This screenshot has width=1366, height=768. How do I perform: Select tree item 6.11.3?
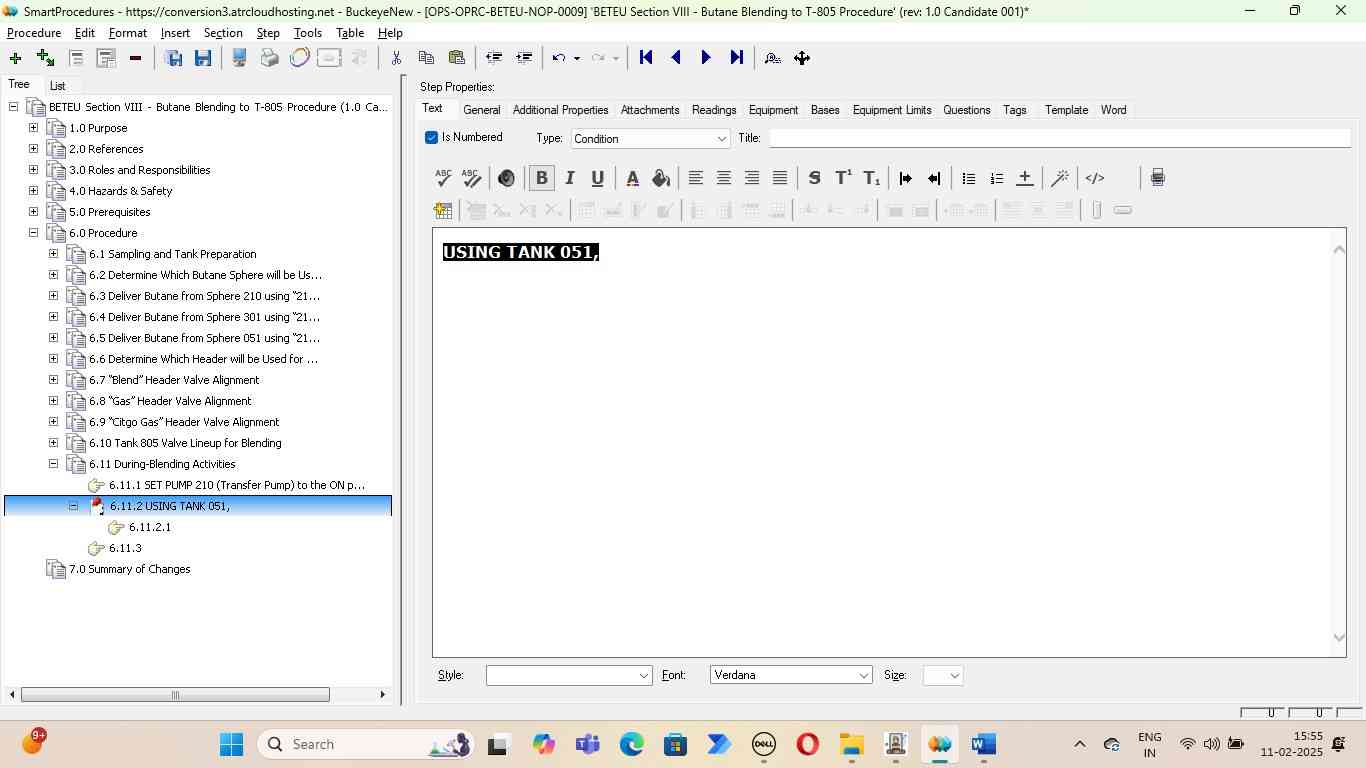(x=125, y=548)
